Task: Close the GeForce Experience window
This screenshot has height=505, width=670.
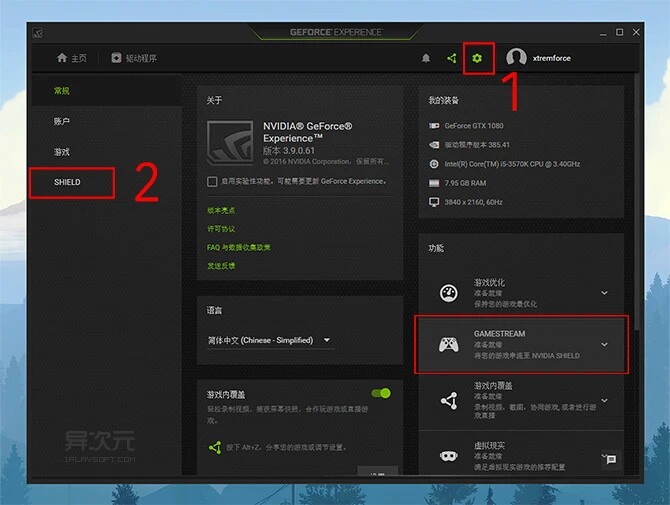Action: point(636,32)
